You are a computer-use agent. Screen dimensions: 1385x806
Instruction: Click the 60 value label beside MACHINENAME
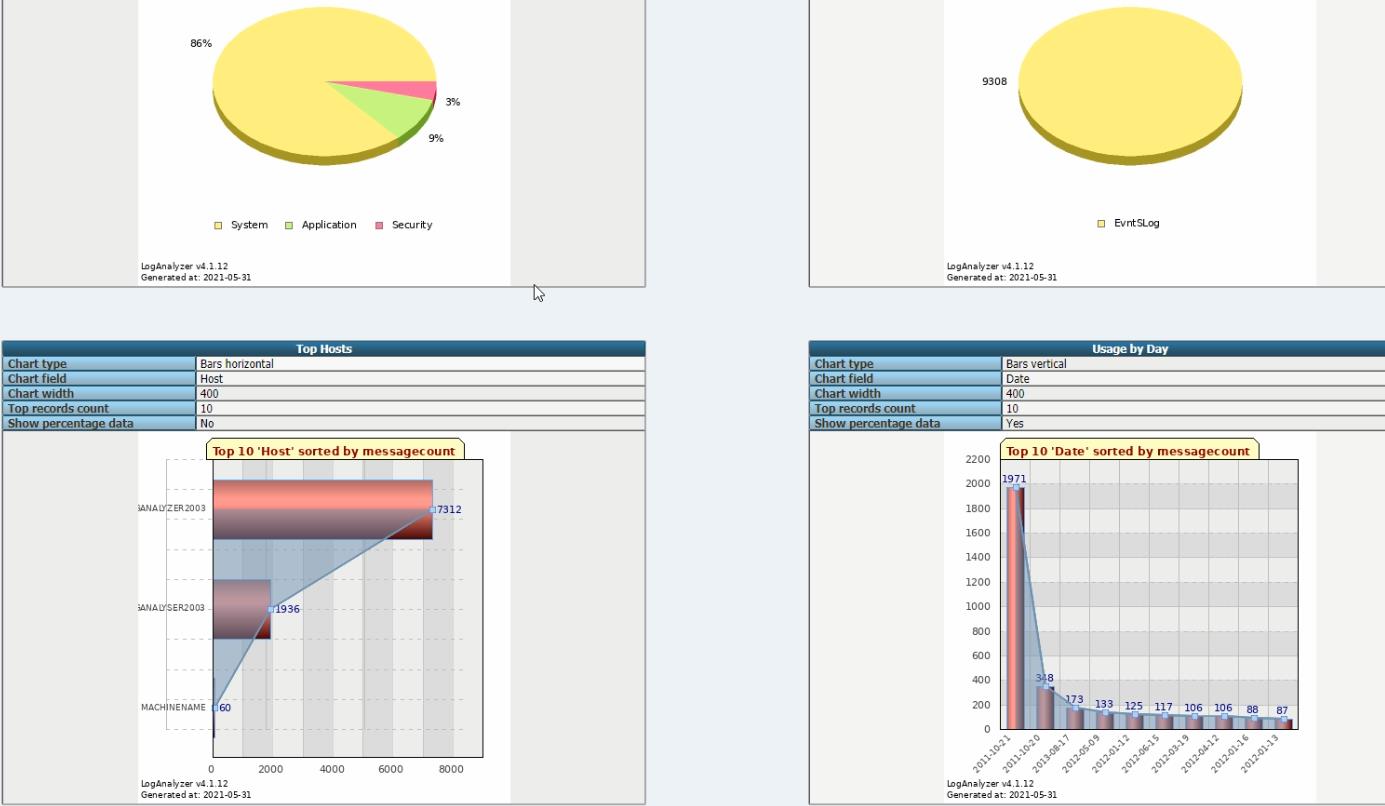(225, 708)
